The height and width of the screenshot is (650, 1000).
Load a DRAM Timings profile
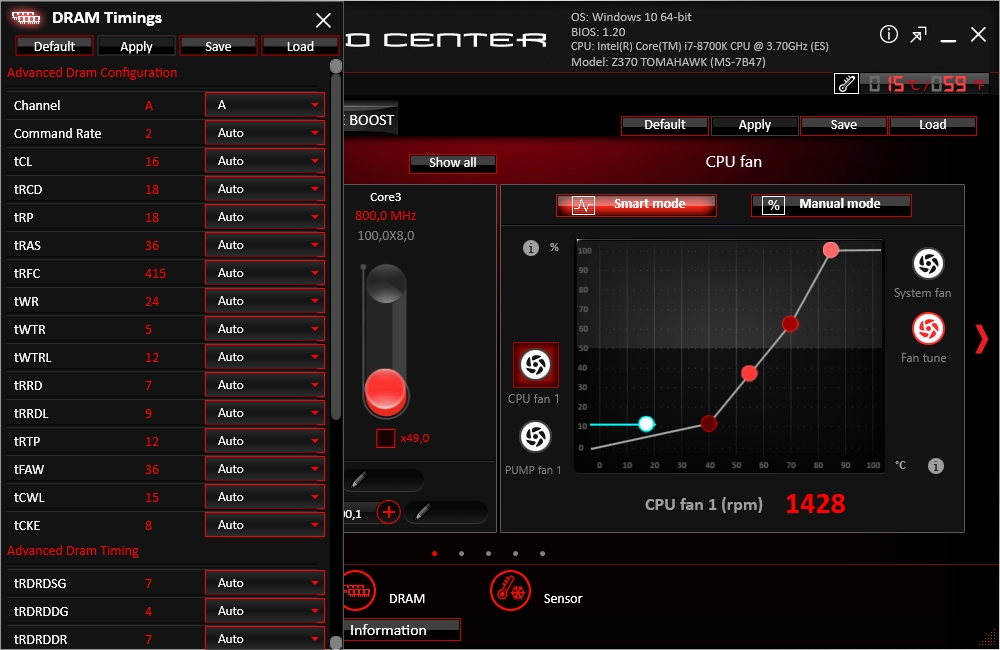300,47
